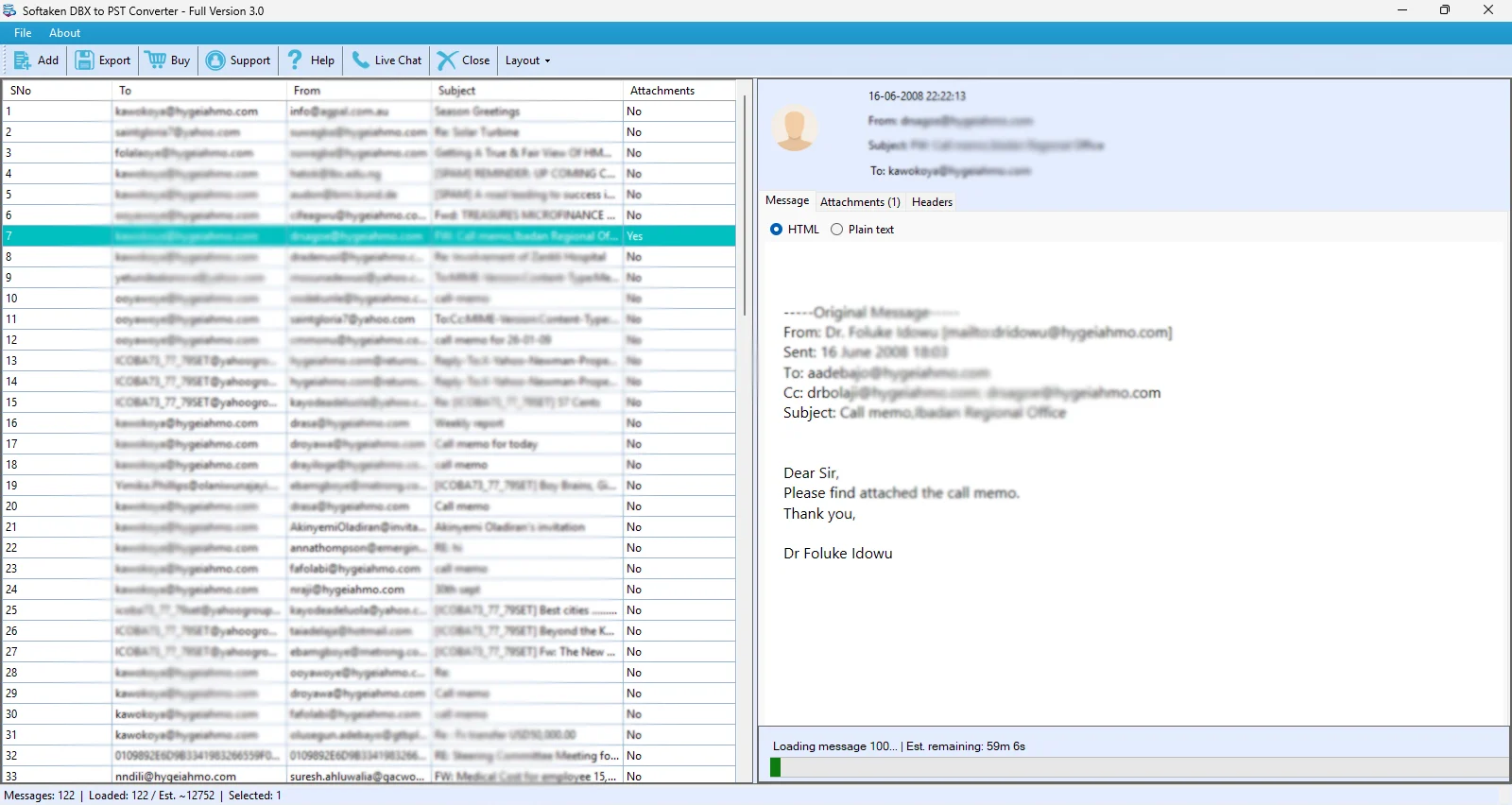Click the Subject column header
Image resolution: width=1512 pixels, height=805 pixels.
tap(527, 91)
